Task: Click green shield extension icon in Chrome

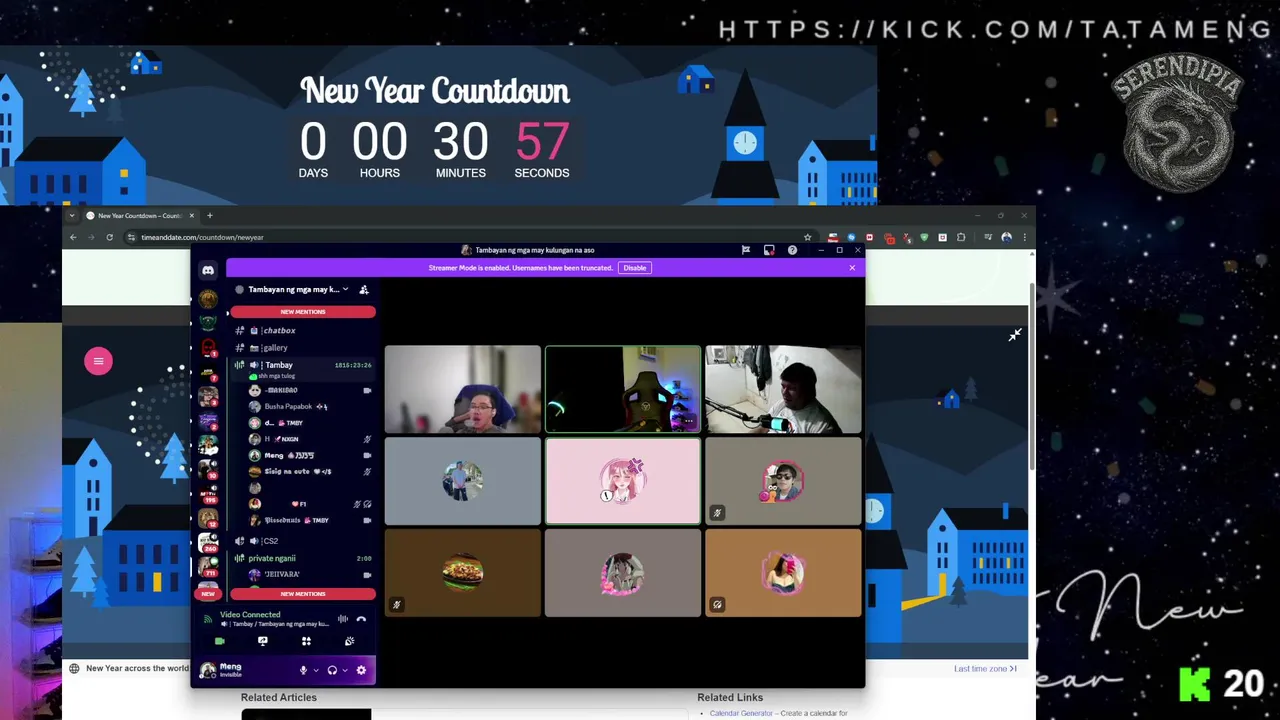Action: [925, 238]
